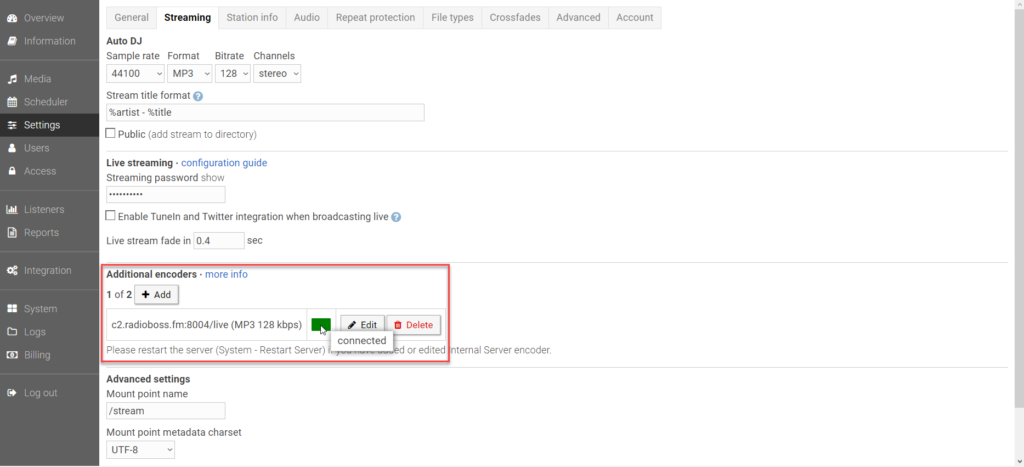Open Media via its music note icon

point(12,79)
